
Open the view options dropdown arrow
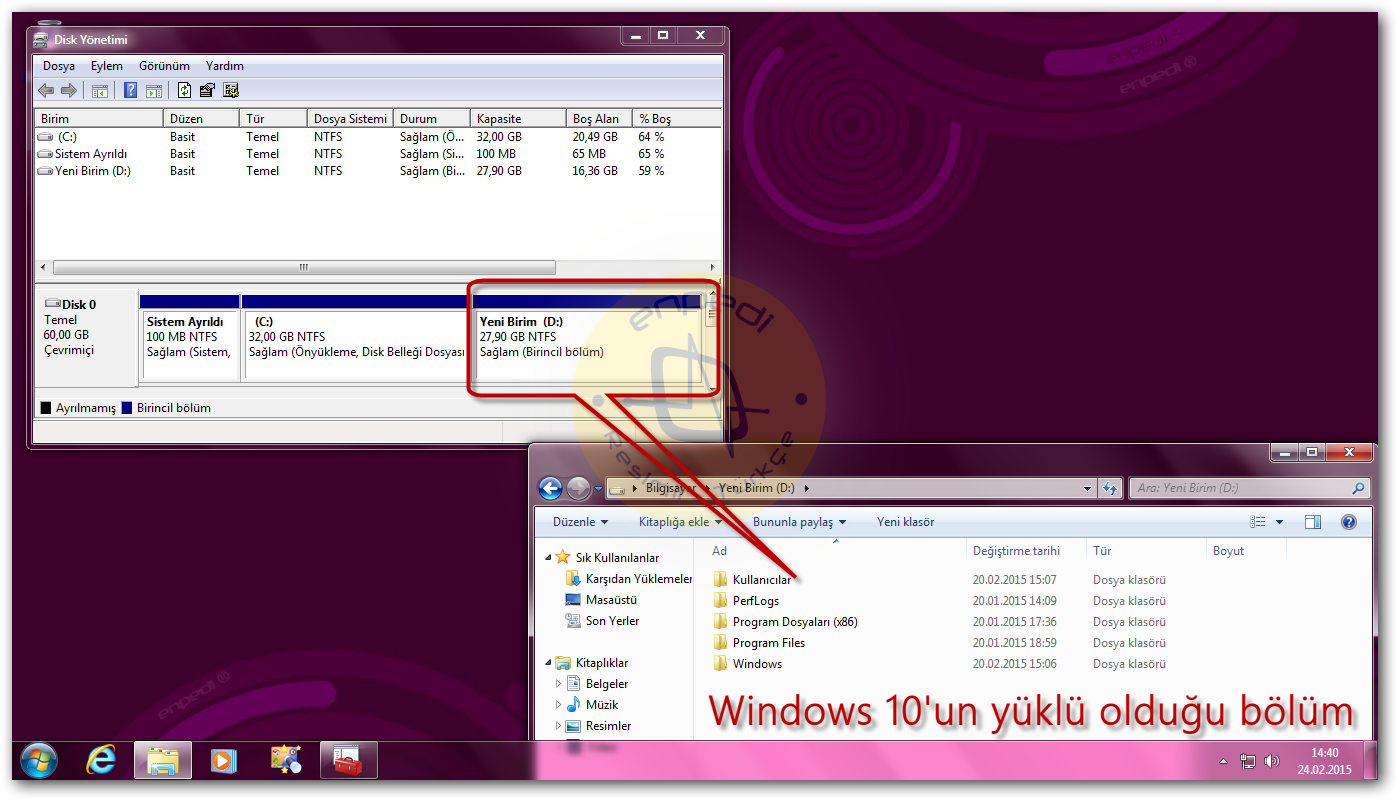coord(1279,522)
